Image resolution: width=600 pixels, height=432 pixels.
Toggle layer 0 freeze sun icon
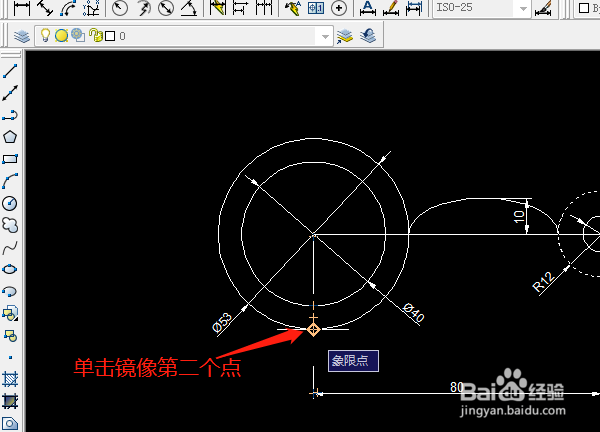pyautogui.click(x=61, y=36)
